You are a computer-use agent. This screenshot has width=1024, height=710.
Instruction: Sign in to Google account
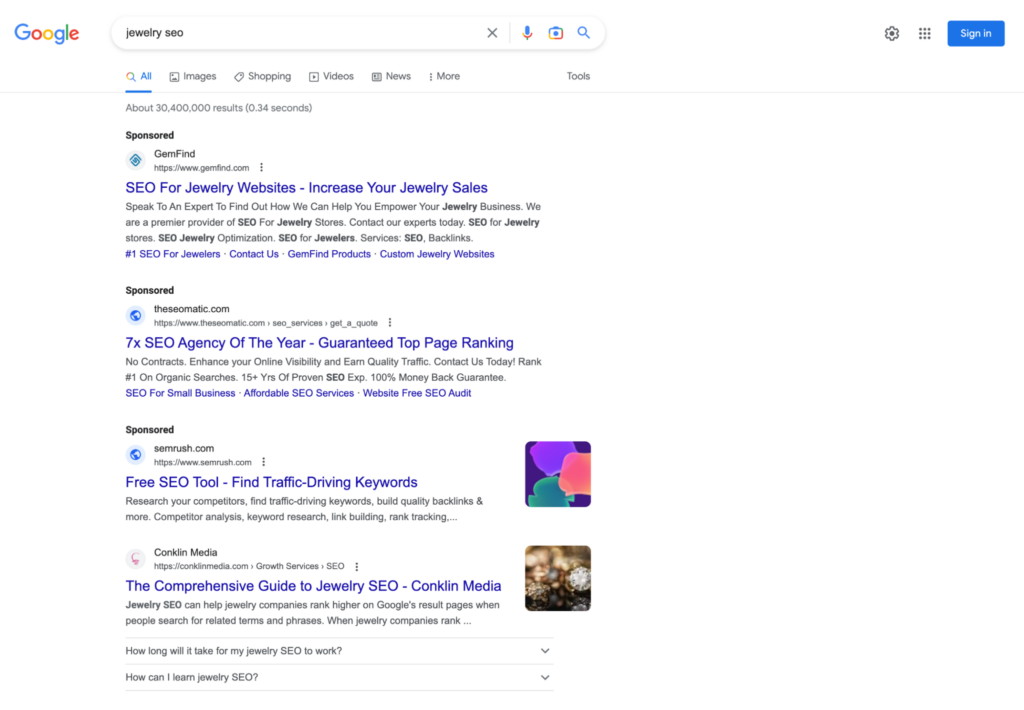click(976, 33)
